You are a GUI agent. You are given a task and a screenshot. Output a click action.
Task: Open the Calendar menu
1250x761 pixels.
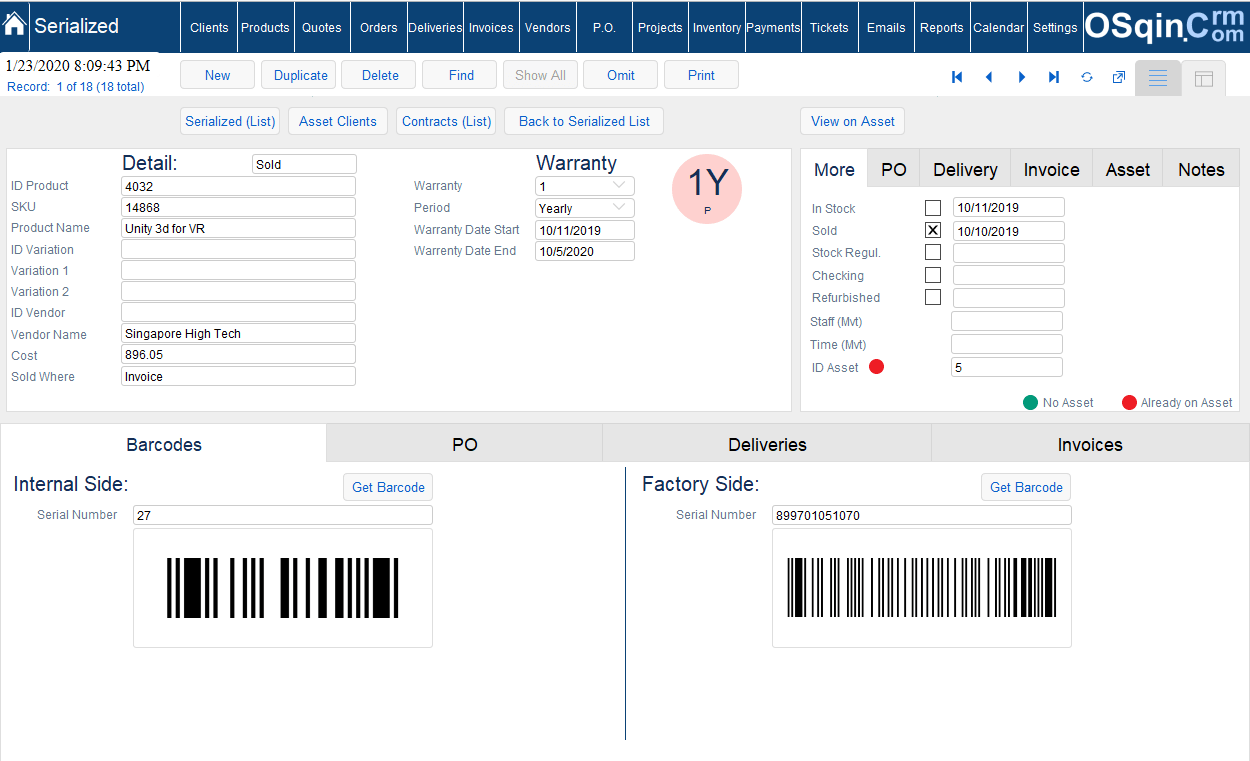pos(999,27)
